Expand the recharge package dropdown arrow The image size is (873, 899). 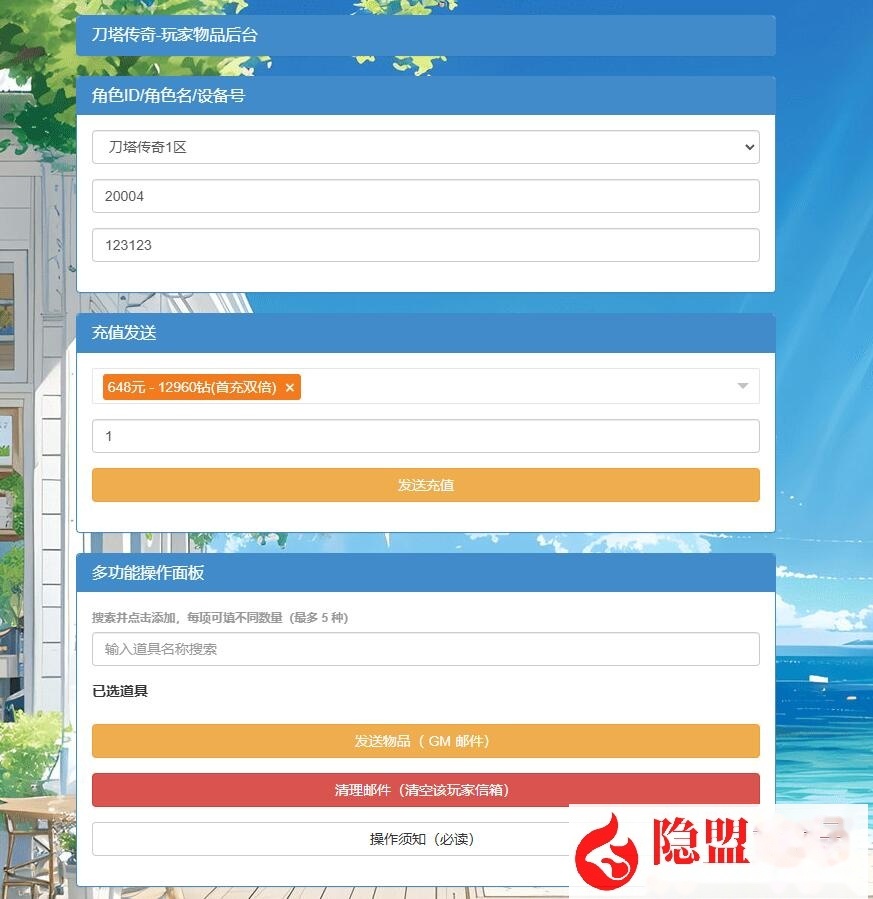742,386
